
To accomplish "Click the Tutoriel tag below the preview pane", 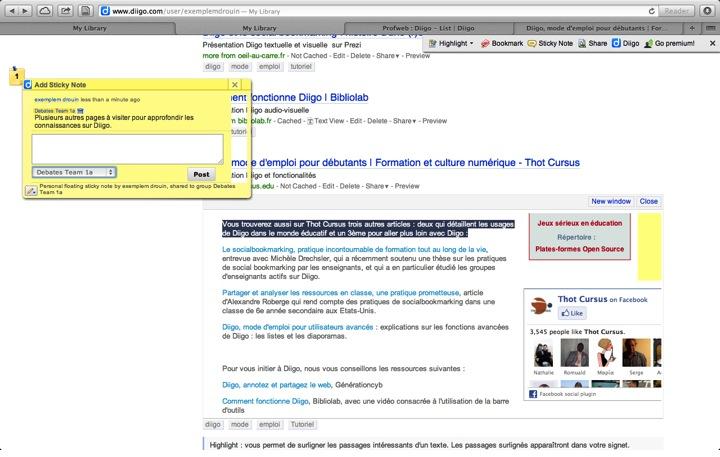I will click(302, 424).
